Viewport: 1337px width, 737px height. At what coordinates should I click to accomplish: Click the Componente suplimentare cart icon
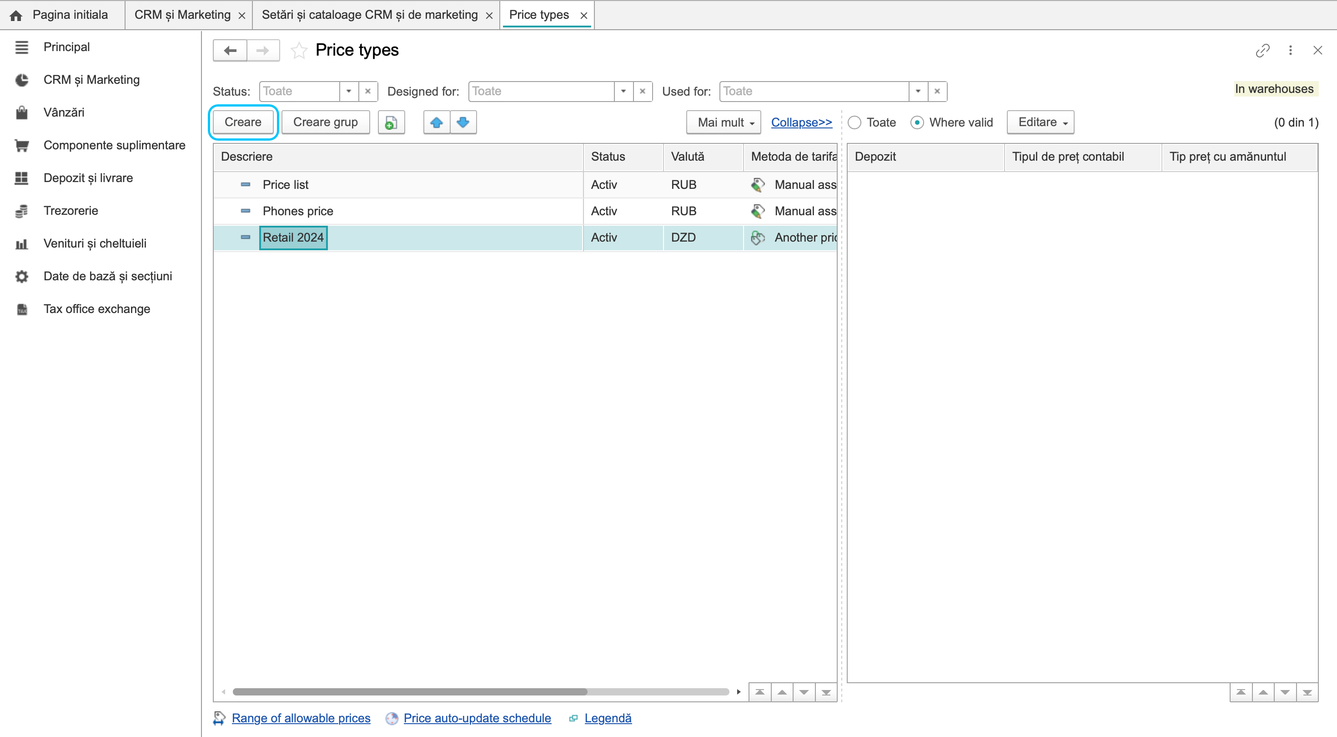22,146
